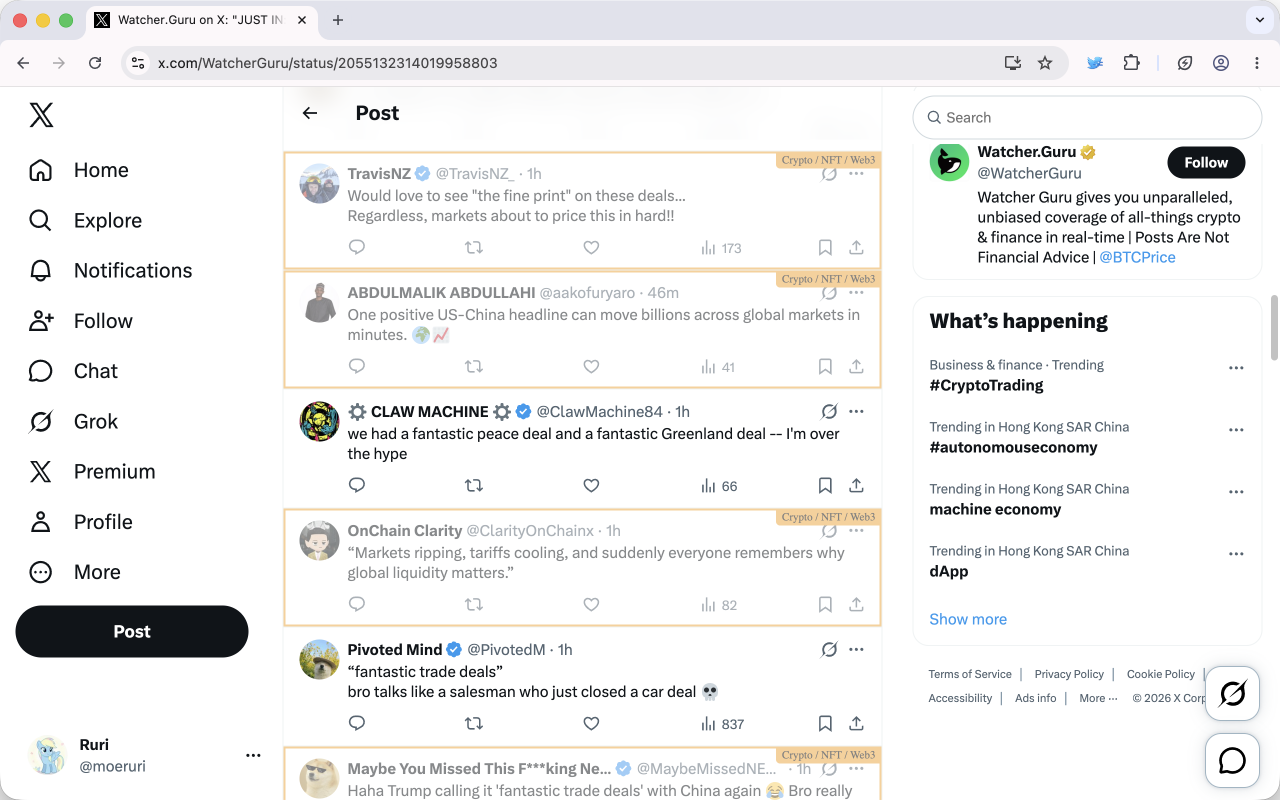
Task: Open more options on TravisNZ's post
Action: (856, 174)
